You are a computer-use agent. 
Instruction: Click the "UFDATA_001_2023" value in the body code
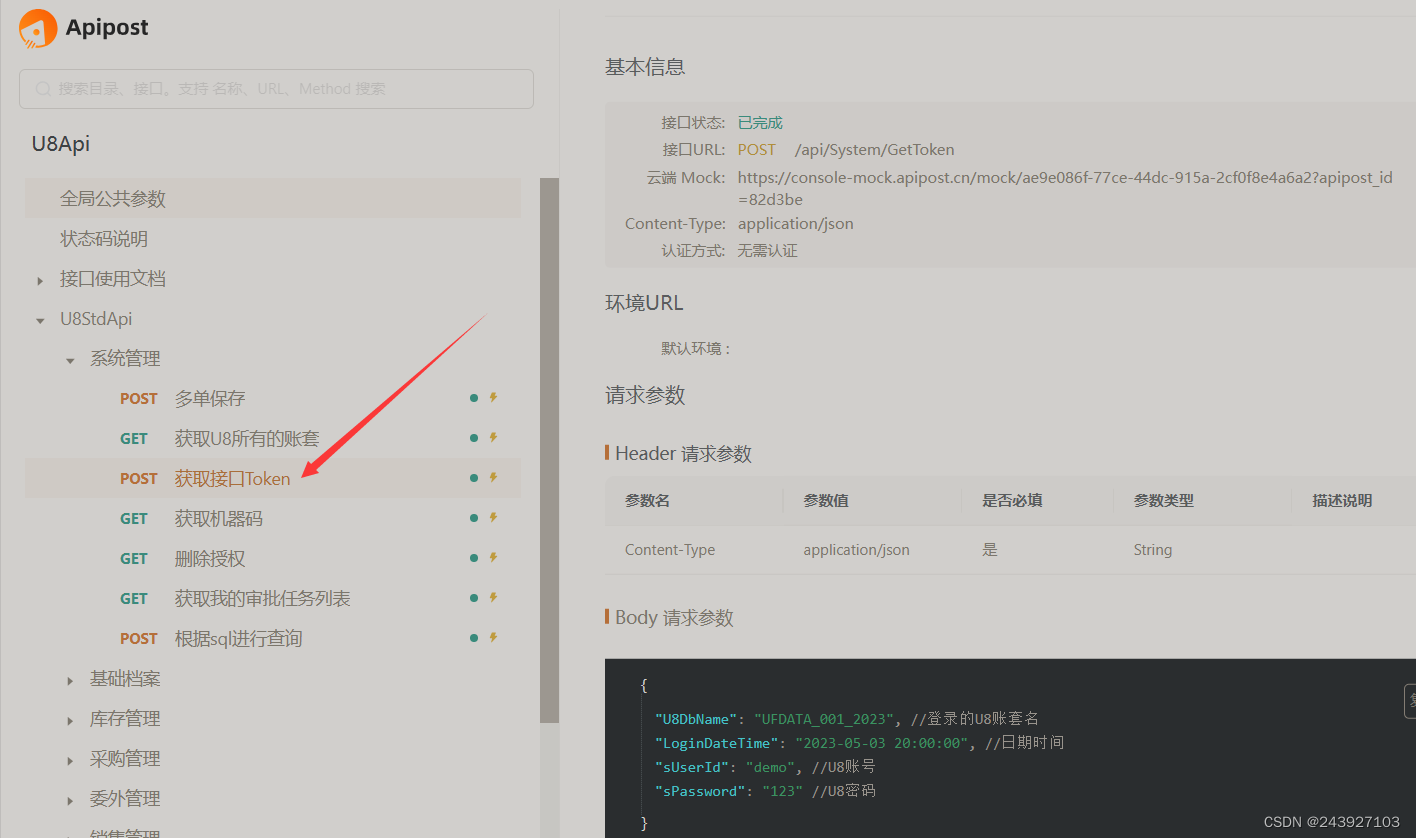(x=824, y=719)
